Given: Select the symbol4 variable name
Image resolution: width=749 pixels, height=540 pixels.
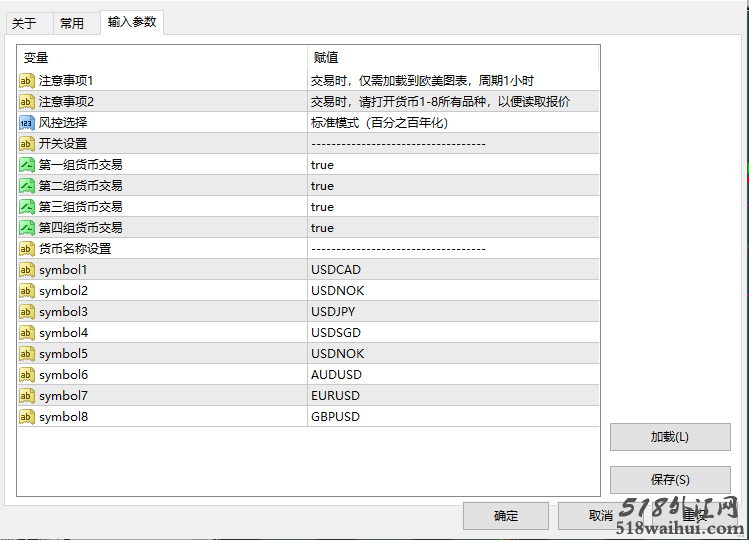Looking at the screenshot, I should pos(64,333).
